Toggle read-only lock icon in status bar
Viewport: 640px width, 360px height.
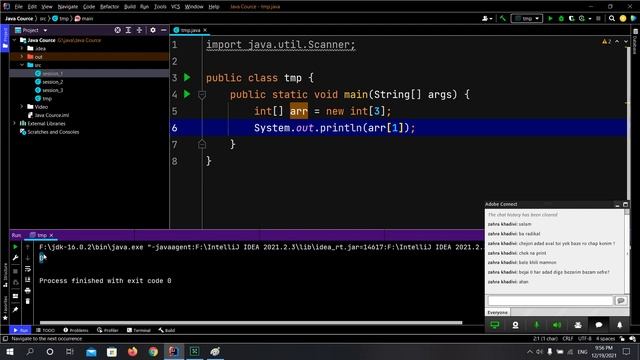622,339
